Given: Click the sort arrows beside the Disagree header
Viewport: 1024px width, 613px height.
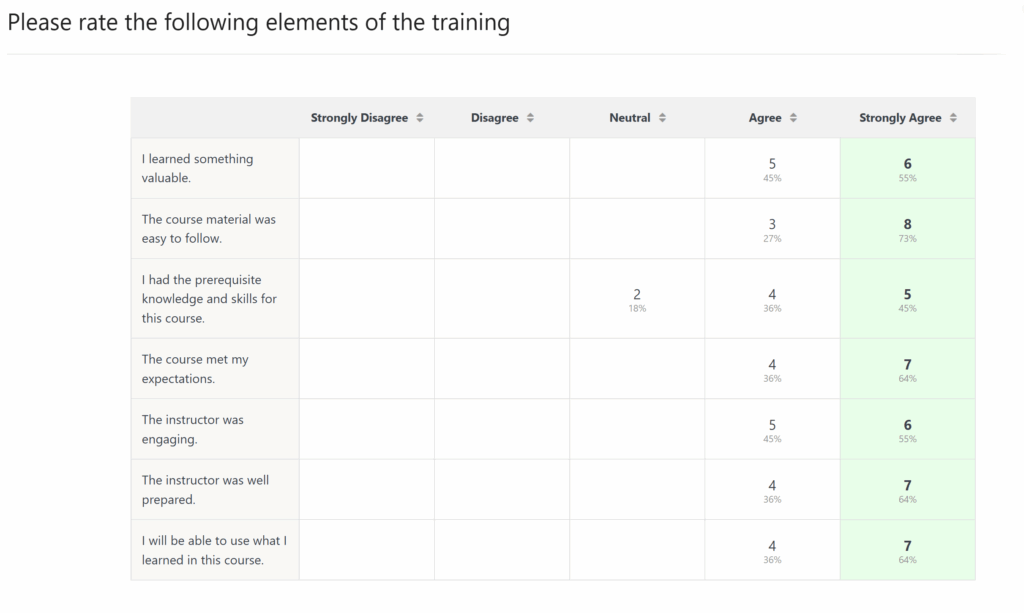Looking at the screenshot, I should 530,118.
